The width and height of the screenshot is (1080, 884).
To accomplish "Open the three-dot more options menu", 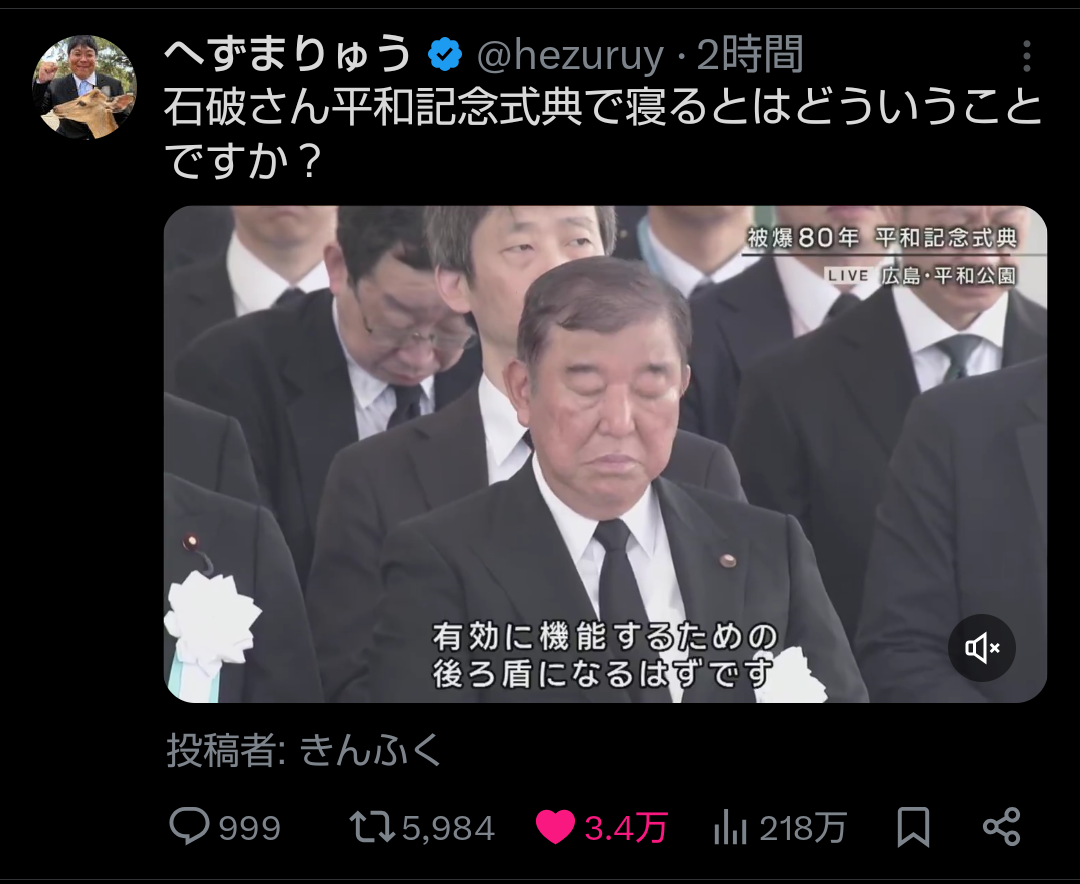I will point(1026,56).
